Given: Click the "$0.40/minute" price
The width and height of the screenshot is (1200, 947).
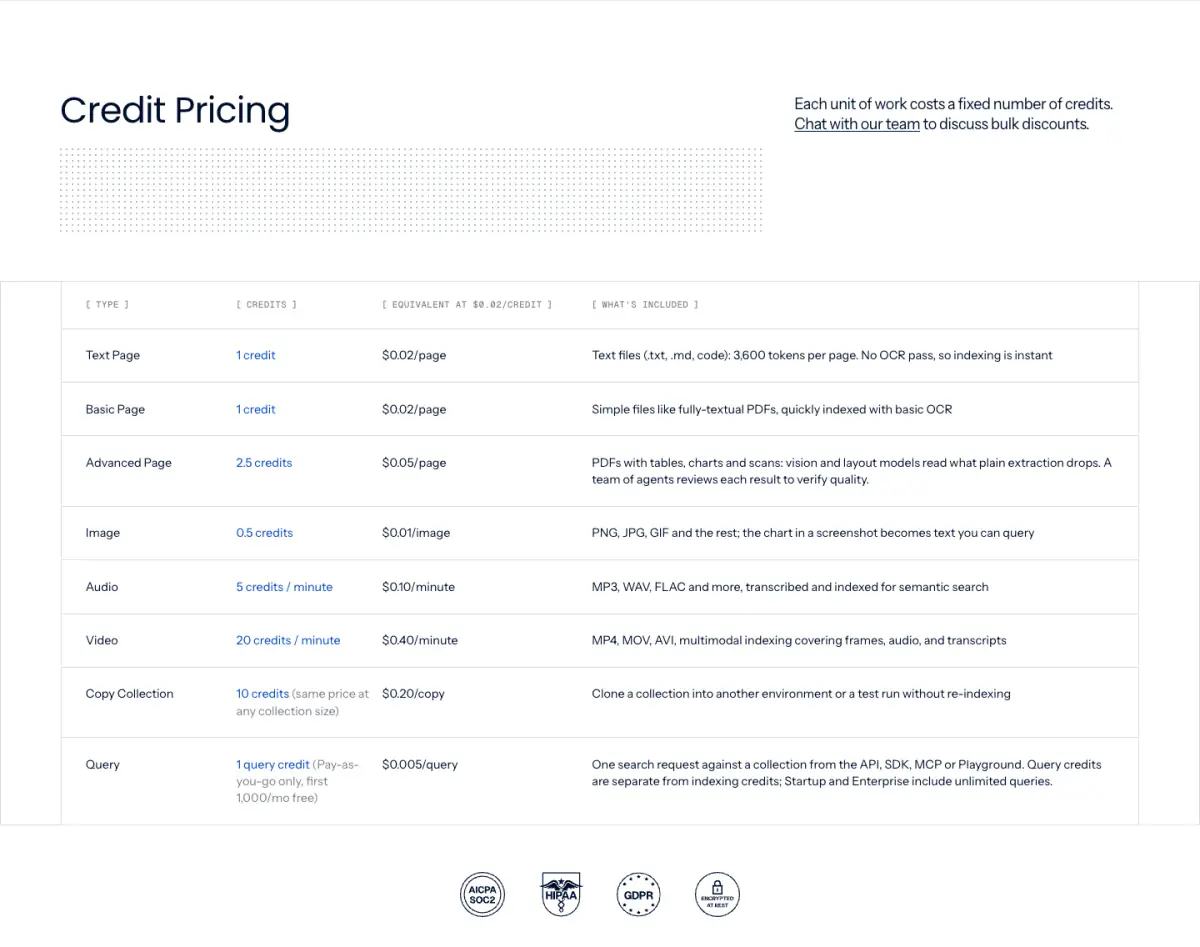Looking at the screenshot, I should tap(420, 640).
